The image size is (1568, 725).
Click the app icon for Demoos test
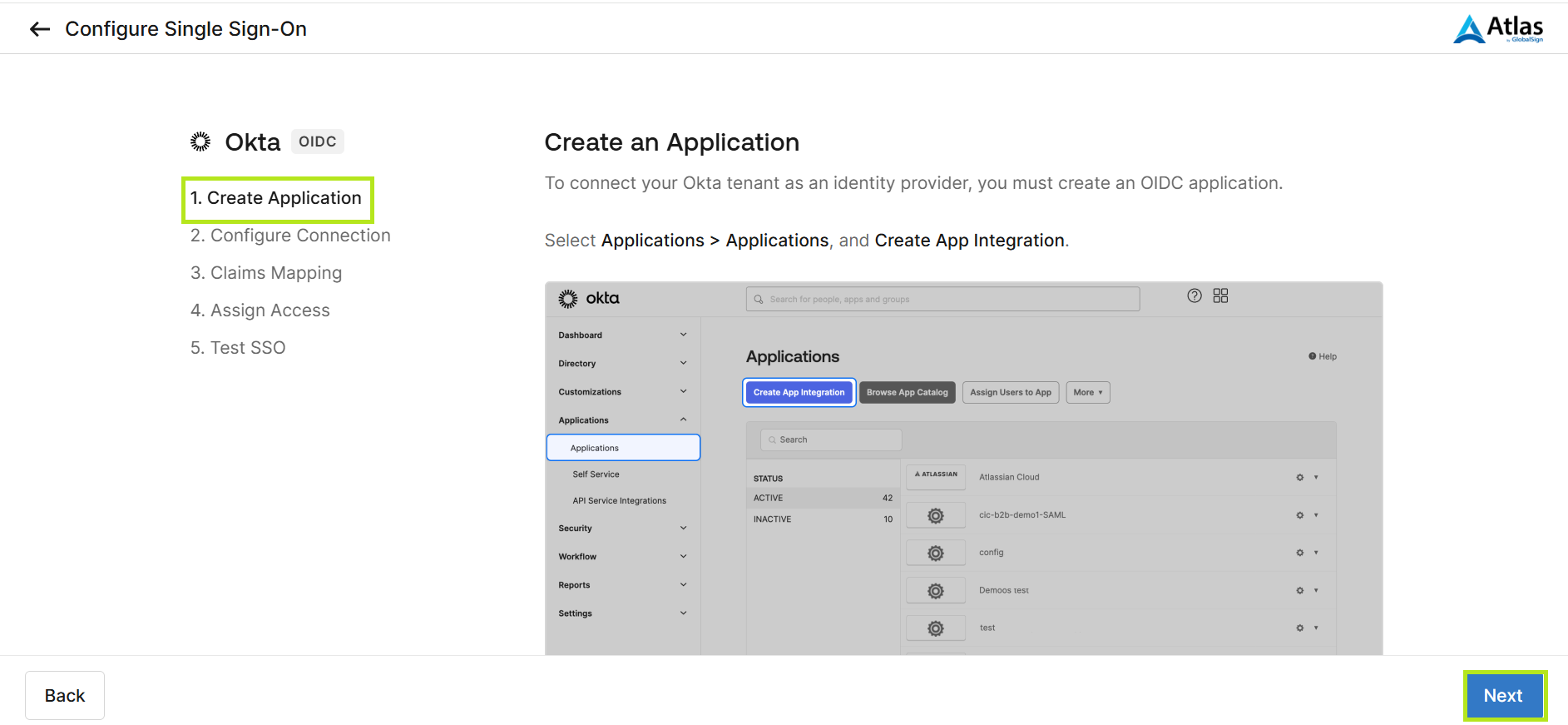click(936, 590)
